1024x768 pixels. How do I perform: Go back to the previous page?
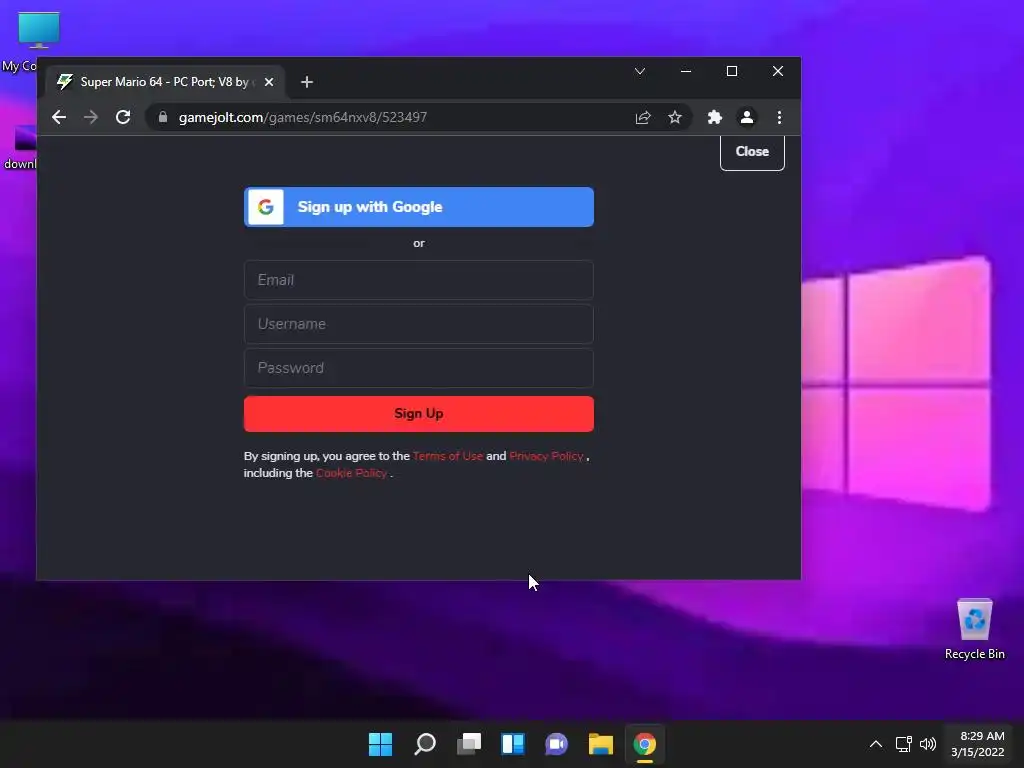click(x=59, y=118)
